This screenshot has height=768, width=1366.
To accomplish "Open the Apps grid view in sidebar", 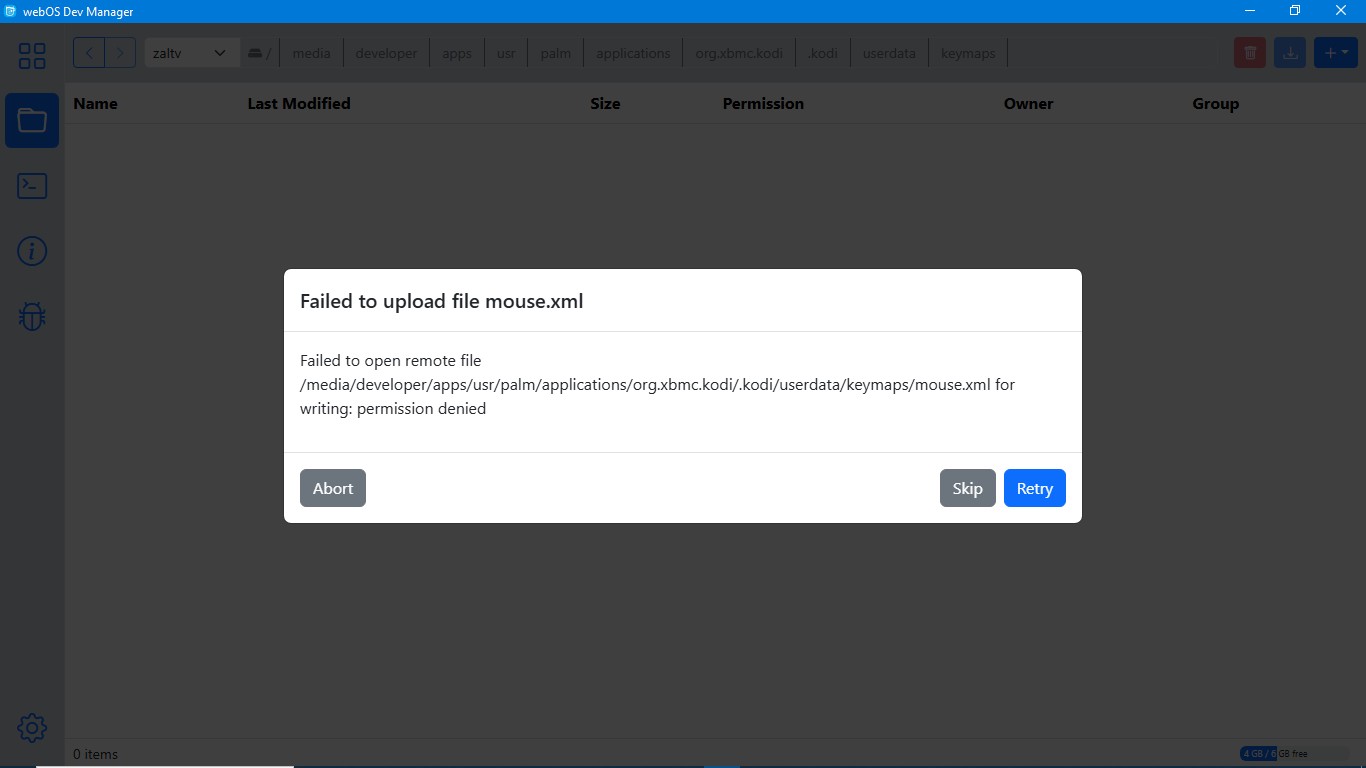I will 32,56.
